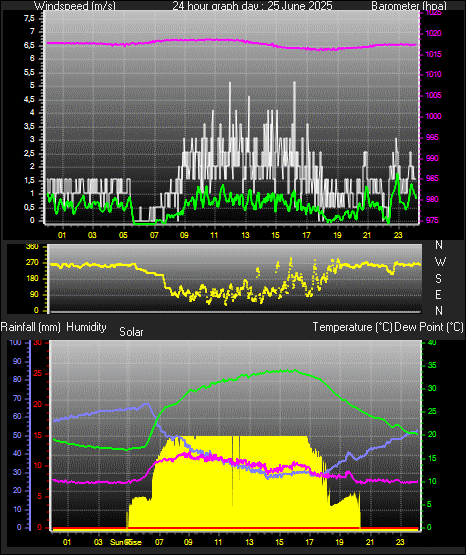Click the '1015' barometer value

433,54
